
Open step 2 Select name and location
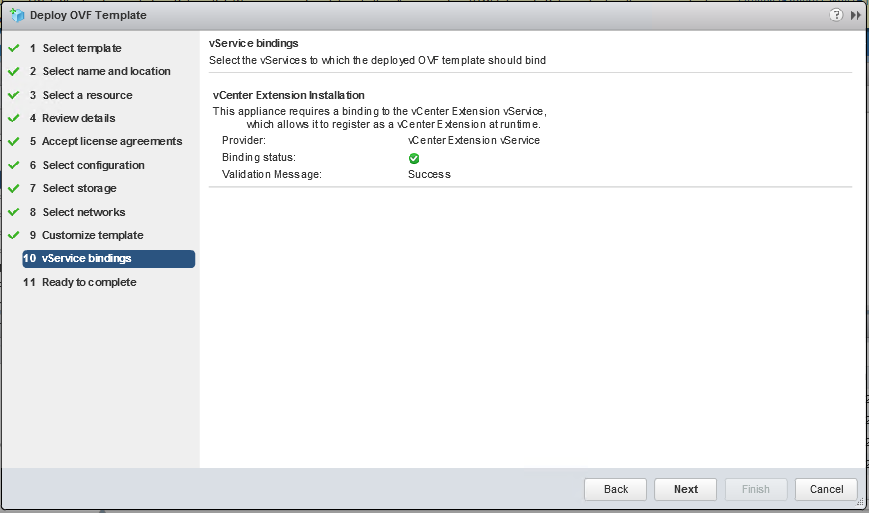tap(100, 71)
